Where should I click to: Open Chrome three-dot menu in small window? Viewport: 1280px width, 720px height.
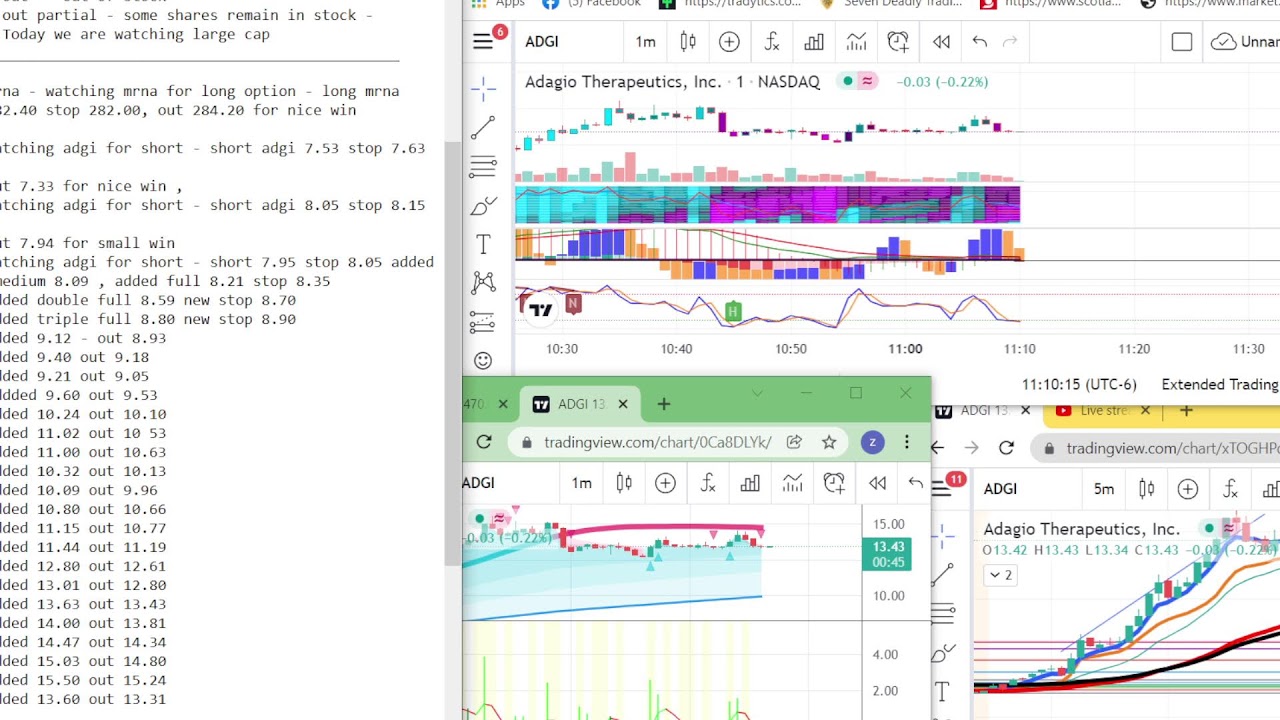point(907,442)
